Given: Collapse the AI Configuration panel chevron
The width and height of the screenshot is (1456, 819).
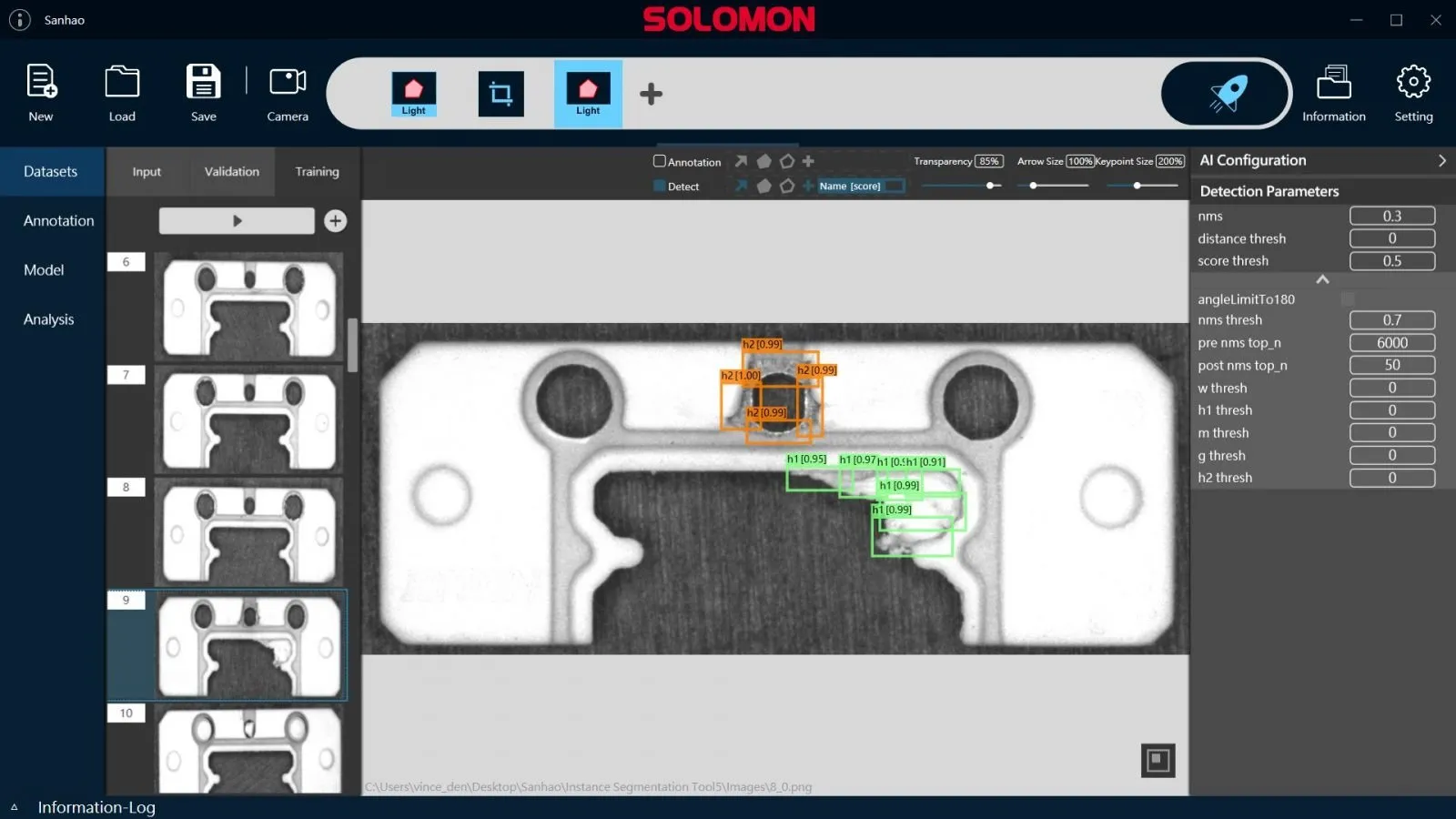Looking at the screenshot, I should pyautogui.click(x=1441, y=160).
